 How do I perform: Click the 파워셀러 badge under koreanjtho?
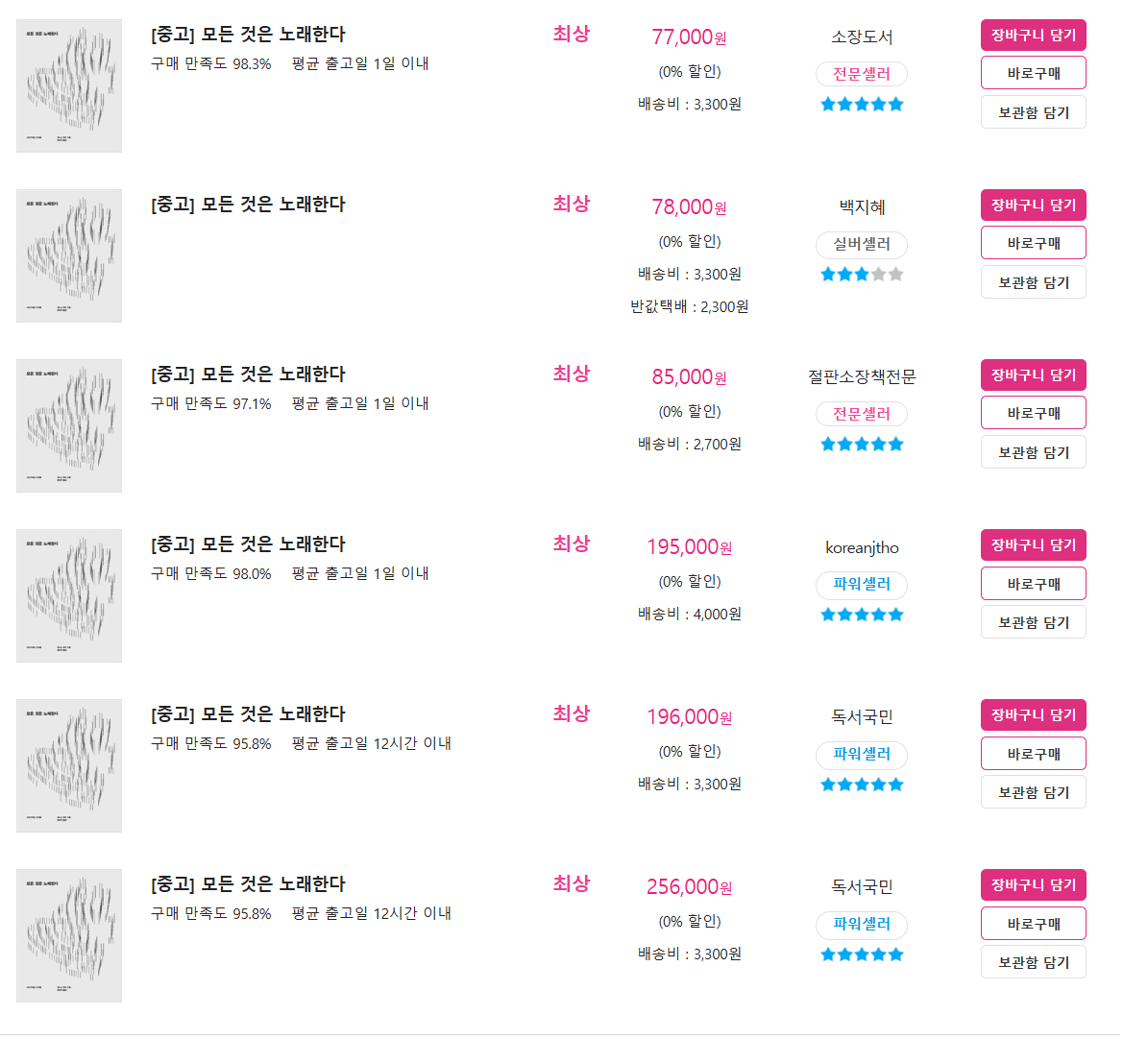862,584
